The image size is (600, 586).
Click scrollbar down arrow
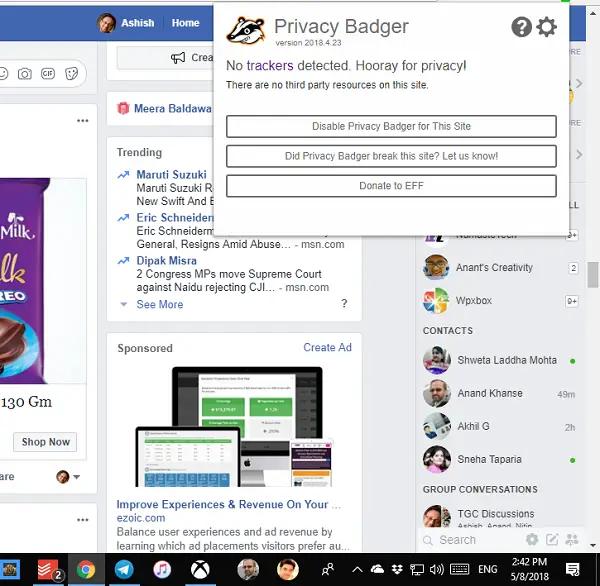pyautogui.click(x=593, y=545)
